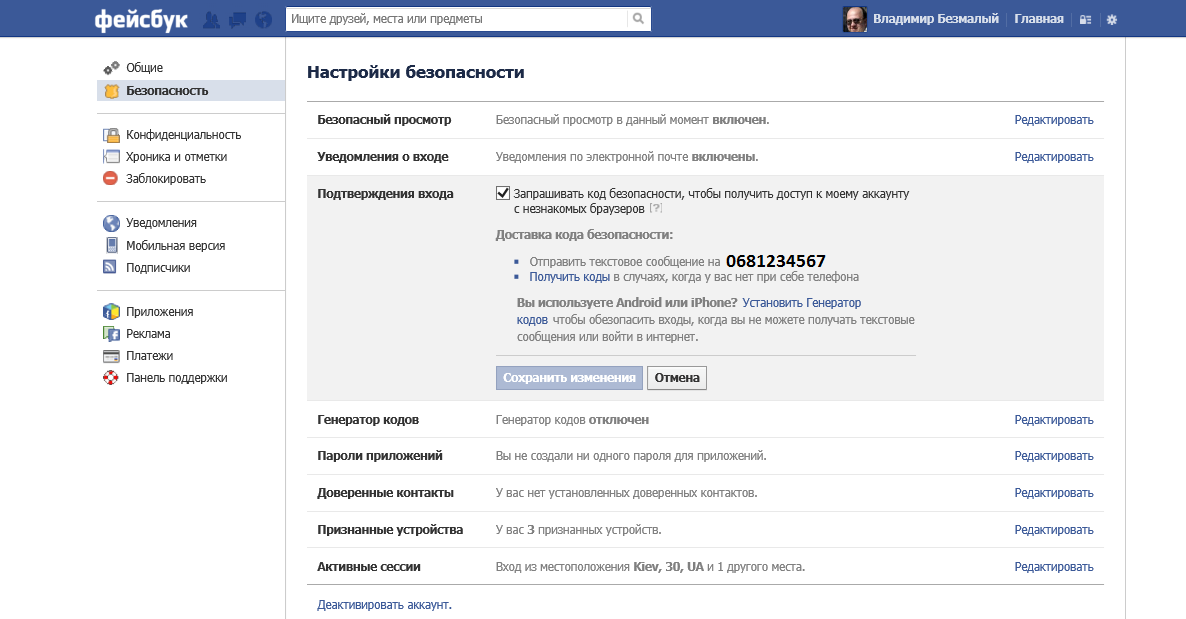Click the Реклама icon in sidebar
This screenshot has width=1186, height=619.
[111, 334]
